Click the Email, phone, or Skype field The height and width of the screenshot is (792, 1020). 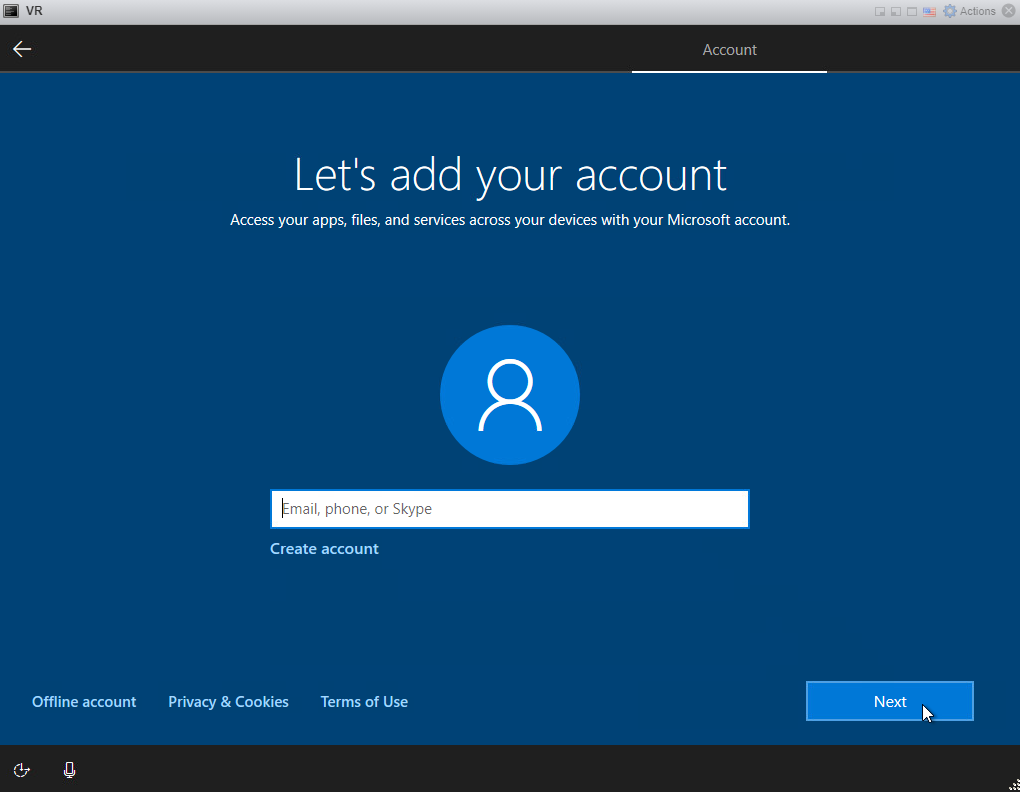[x=510, y=508]
